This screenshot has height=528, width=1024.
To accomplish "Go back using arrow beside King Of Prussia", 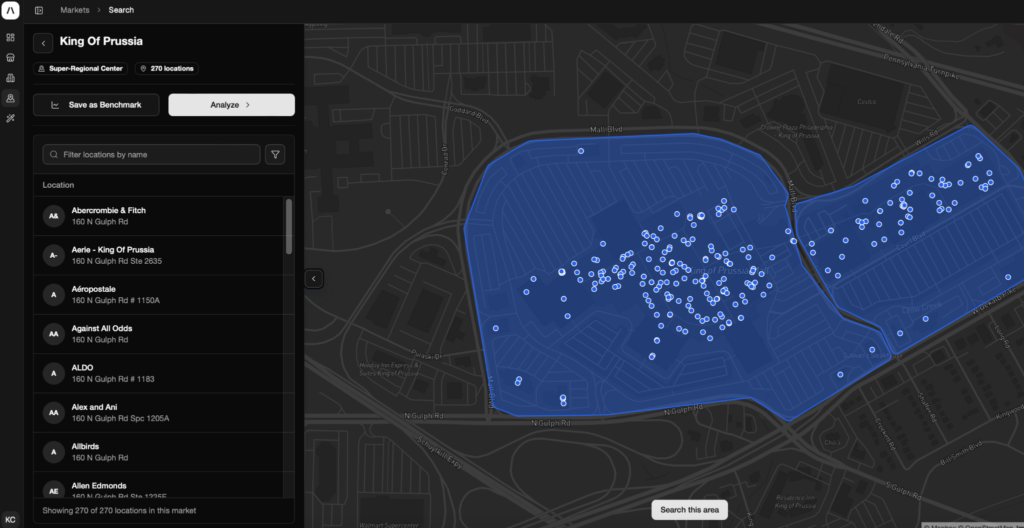I will click(x=43, y=43).
